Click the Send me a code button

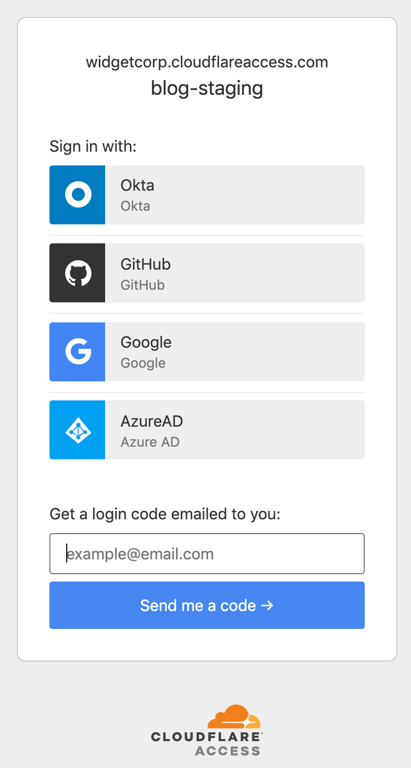(x=207, y=605)
